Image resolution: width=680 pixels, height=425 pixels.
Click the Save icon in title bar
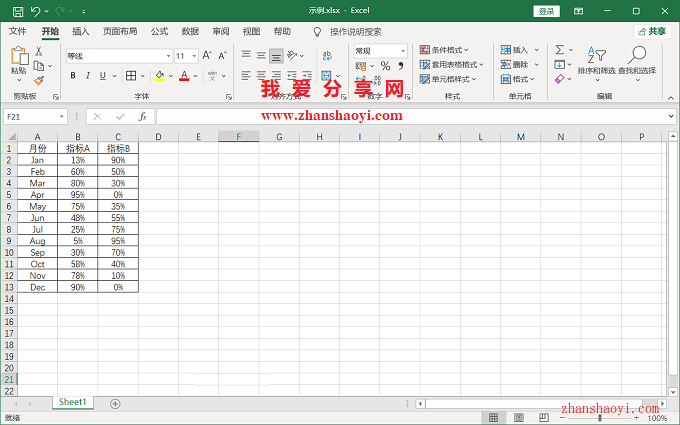18,11
